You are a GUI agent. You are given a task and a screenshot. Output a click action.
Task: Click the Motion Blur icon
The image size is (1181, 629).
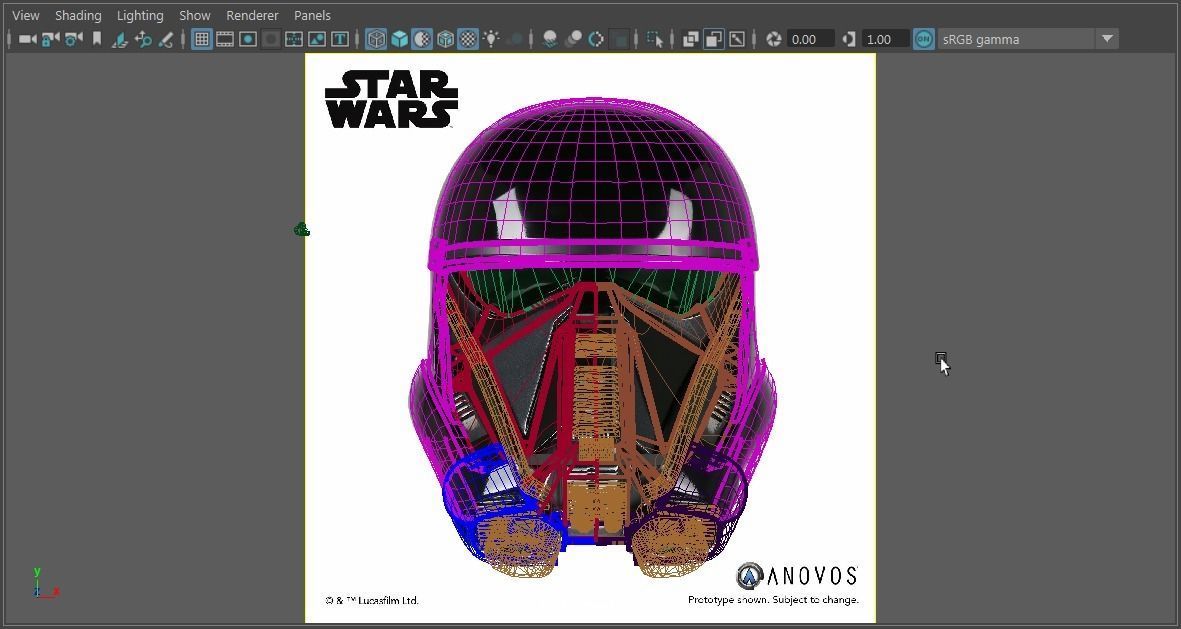point(573,39)
